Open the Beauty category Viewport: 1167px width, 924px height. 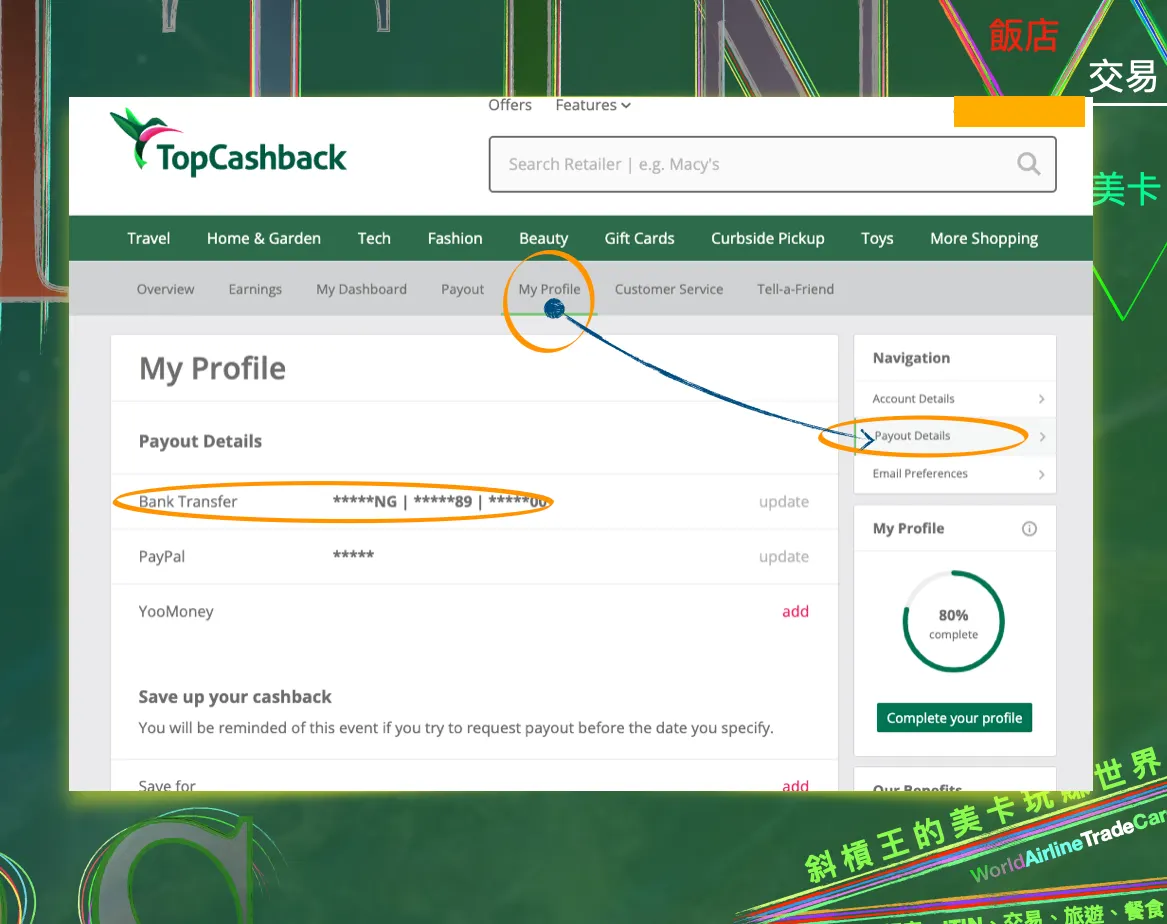coord(543,238)
